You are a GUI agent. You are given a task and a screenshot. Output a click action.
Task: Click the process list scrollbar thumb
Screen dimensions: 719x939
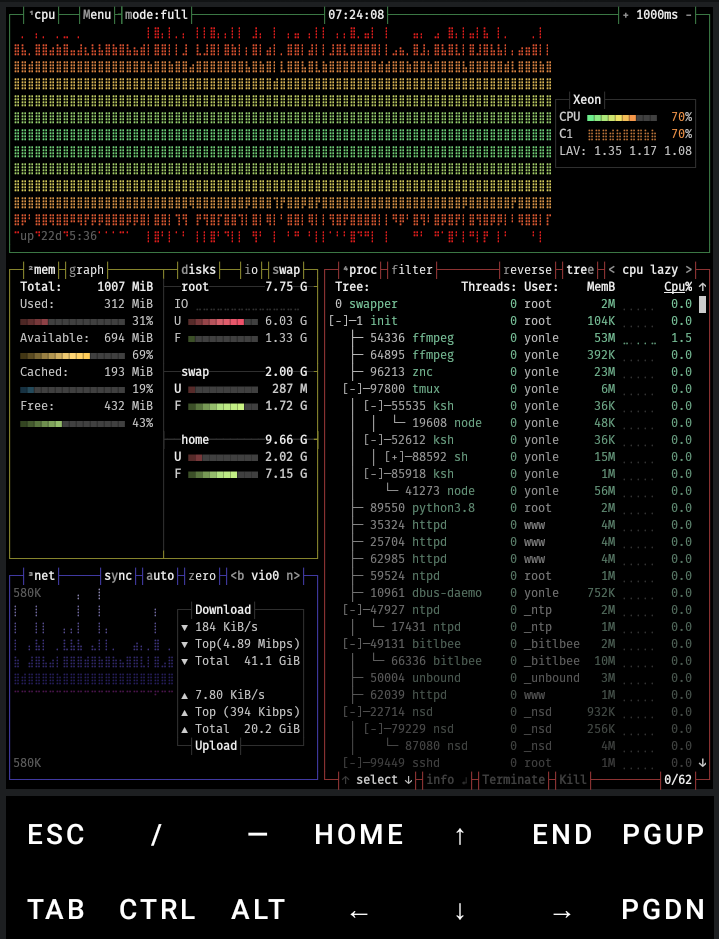pyautogui.click(x=702, y=305)
